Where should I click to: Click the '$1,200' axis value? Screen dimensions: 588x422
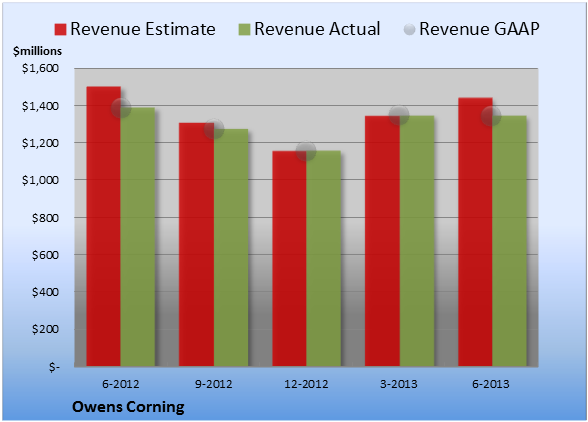point(40,143)
